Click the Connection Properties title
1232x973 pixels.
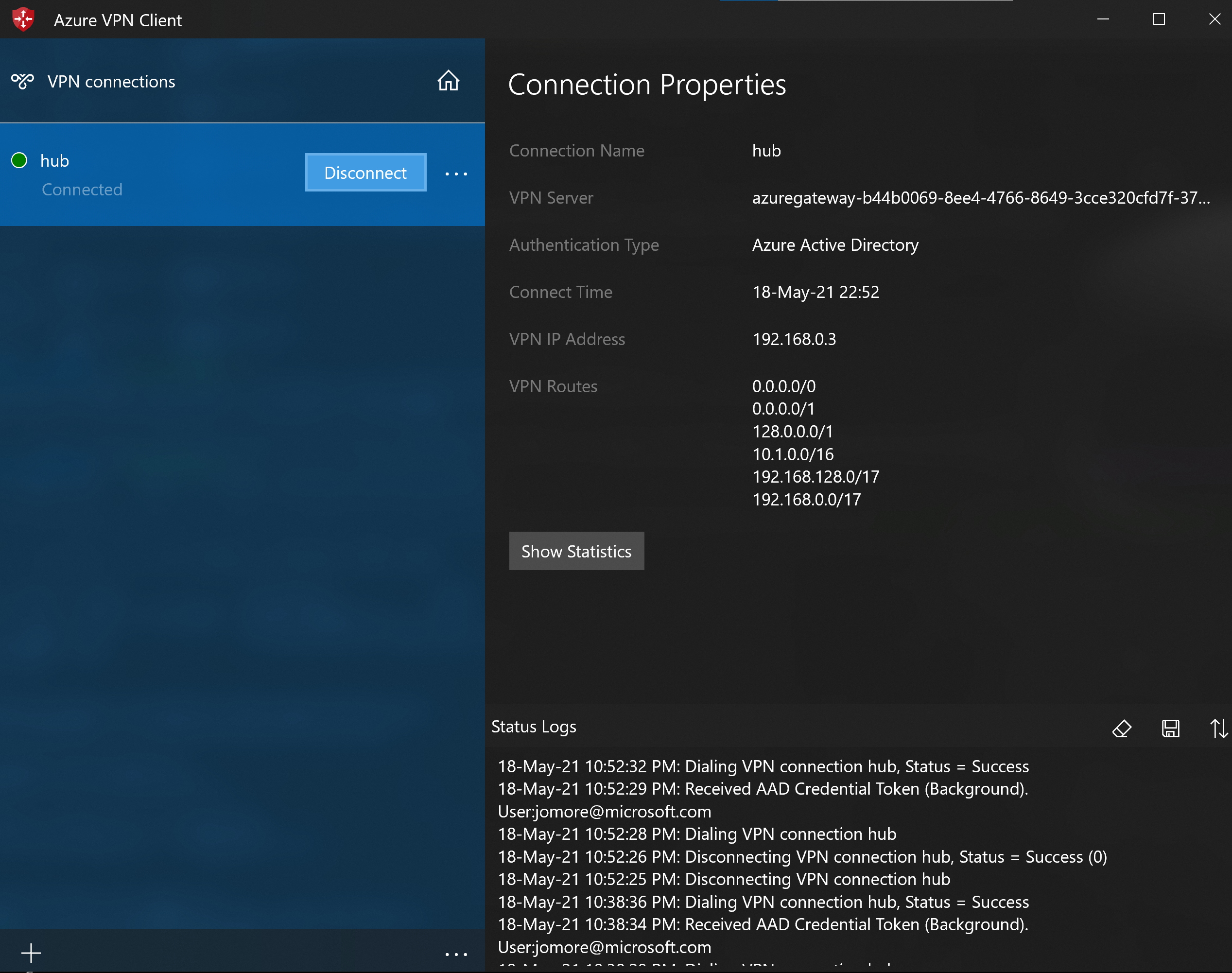click(x=648, y=84)
